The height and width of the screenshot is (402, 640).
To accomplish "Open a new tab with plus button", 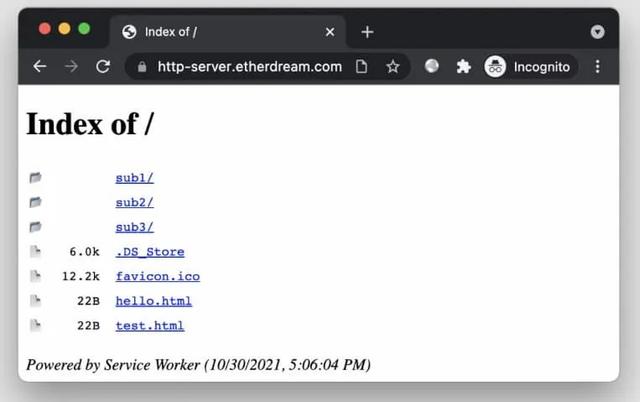I will 367,32.
